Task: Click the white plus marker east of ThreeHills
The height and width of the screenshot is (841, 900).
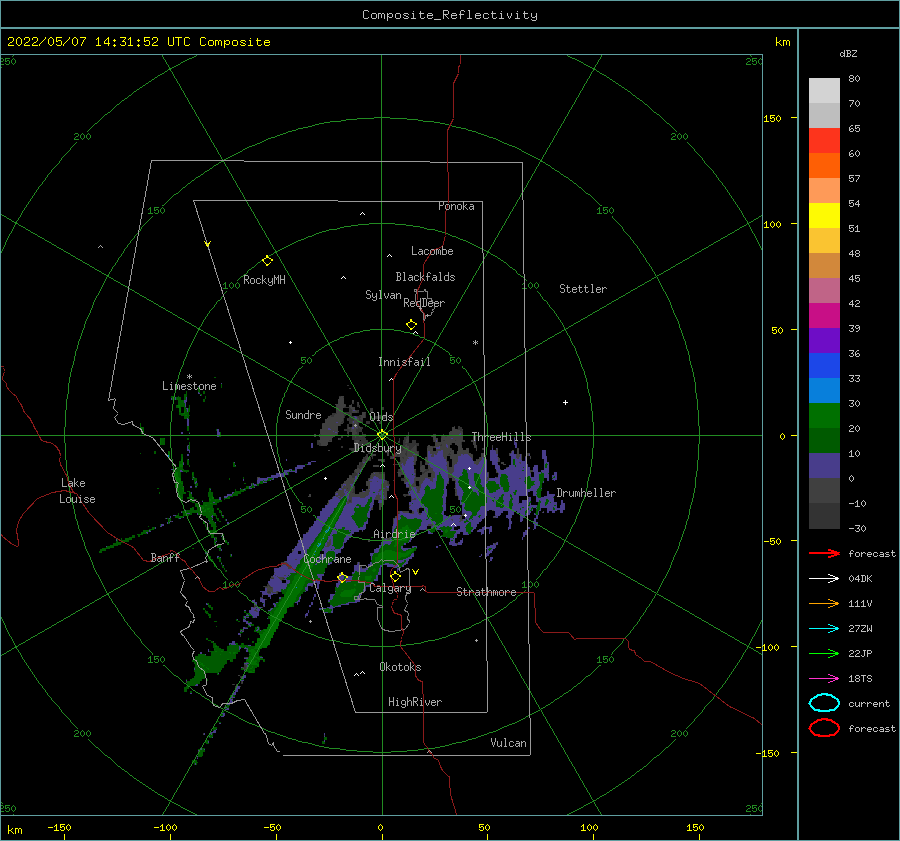Action: pyautogui.click(x=565, y=402)
